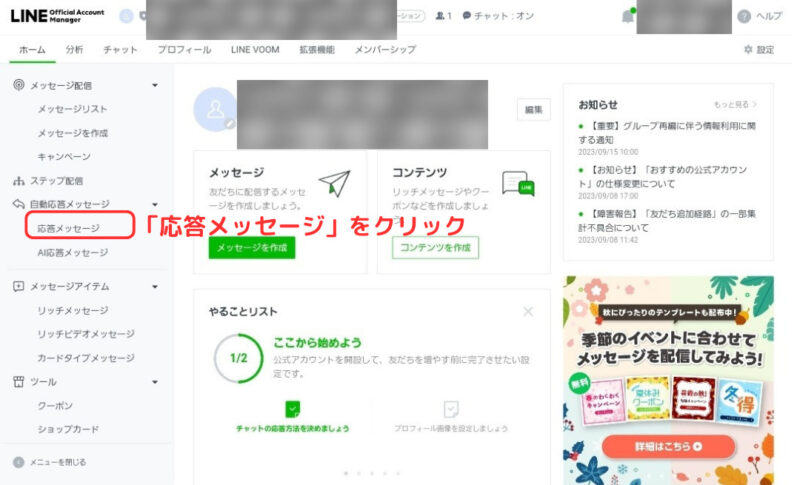
Task: Select キャンペーン in sidebar
Action: (x=64, y=157)
